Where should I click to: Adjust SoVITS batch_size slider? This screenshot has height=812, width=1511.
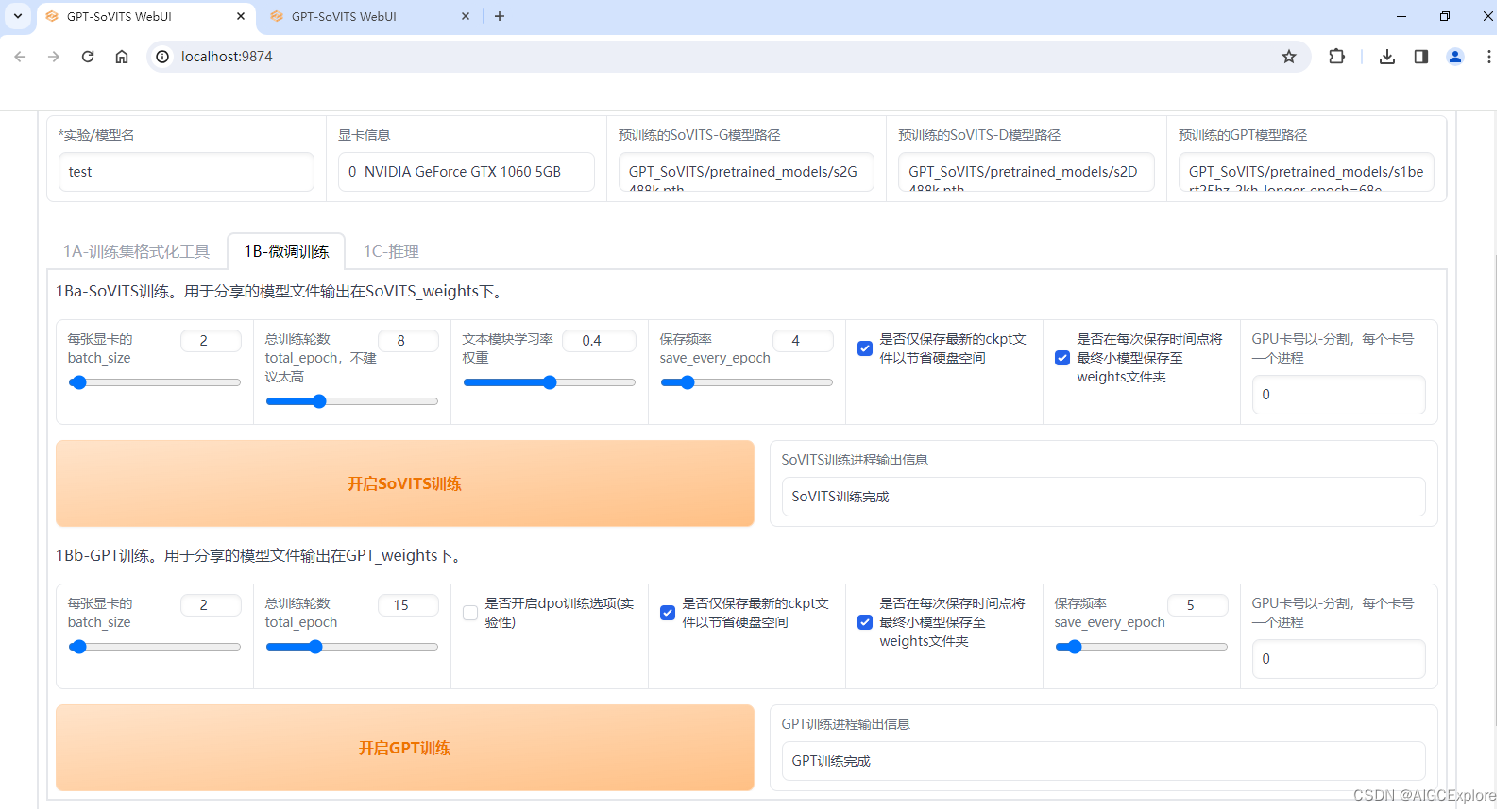[x=155, y=382]
